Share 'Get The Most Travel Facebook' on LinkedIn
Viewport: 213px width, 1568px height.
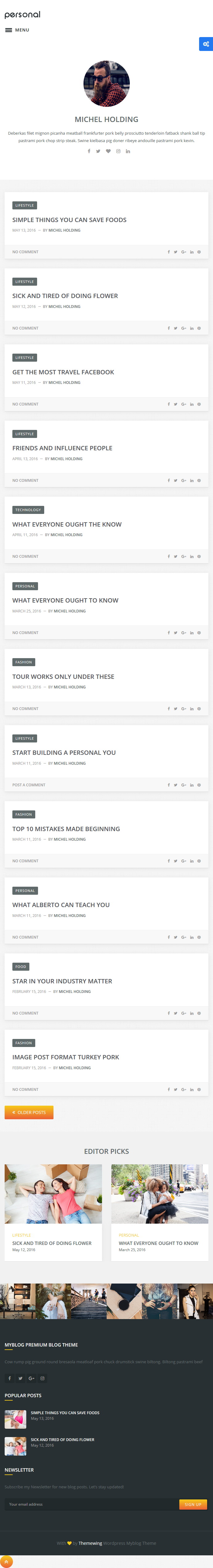(x=191, y=404)
